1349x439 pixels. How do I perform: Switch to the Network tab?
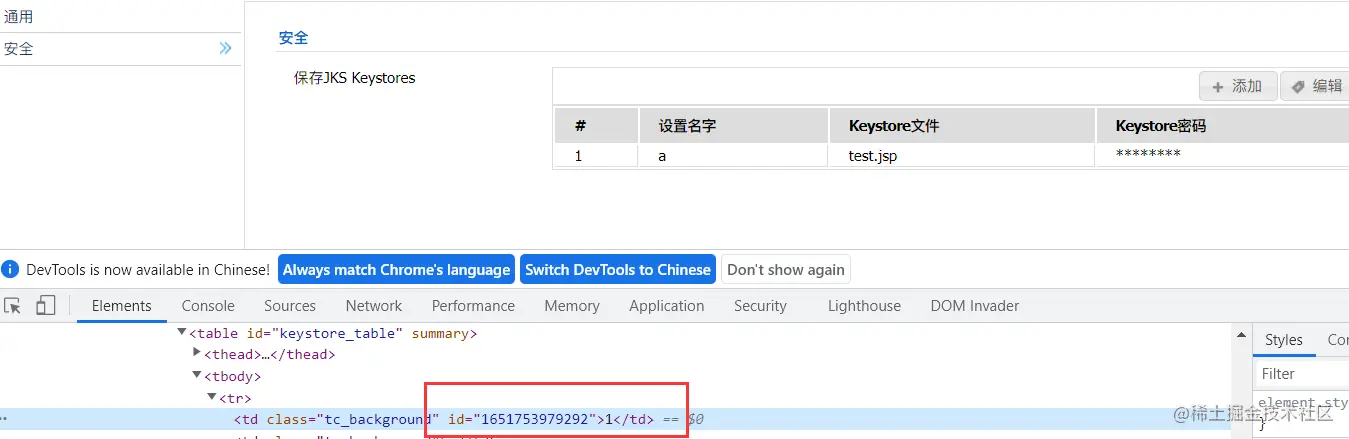[x=374, y=306]
